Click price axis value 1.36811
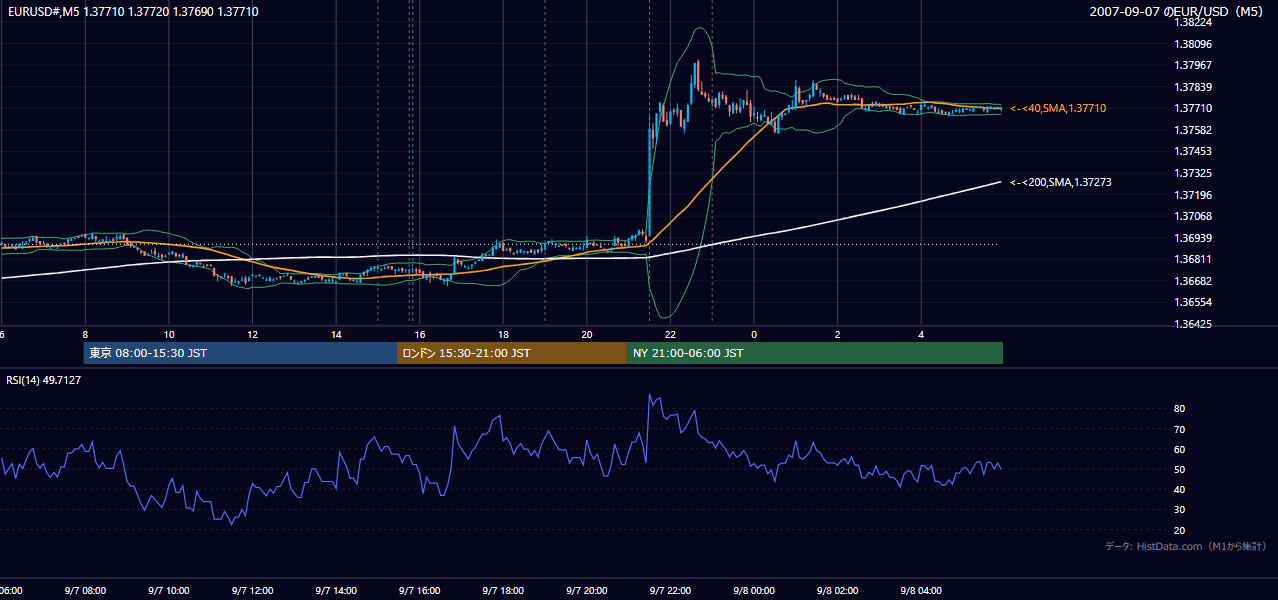Screen dimensions: 1278x600 1193,259
